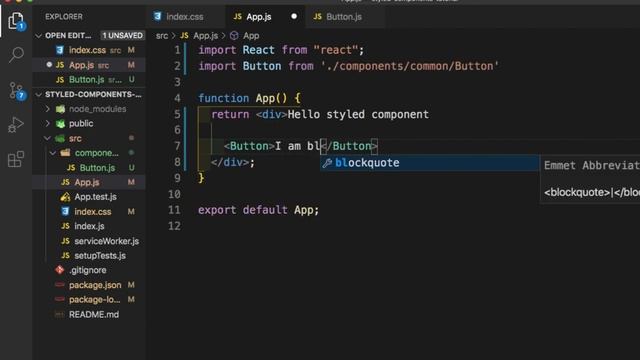Click the U status beside Button.js in tree
The image size is (640, 360).
click(131, 168)
